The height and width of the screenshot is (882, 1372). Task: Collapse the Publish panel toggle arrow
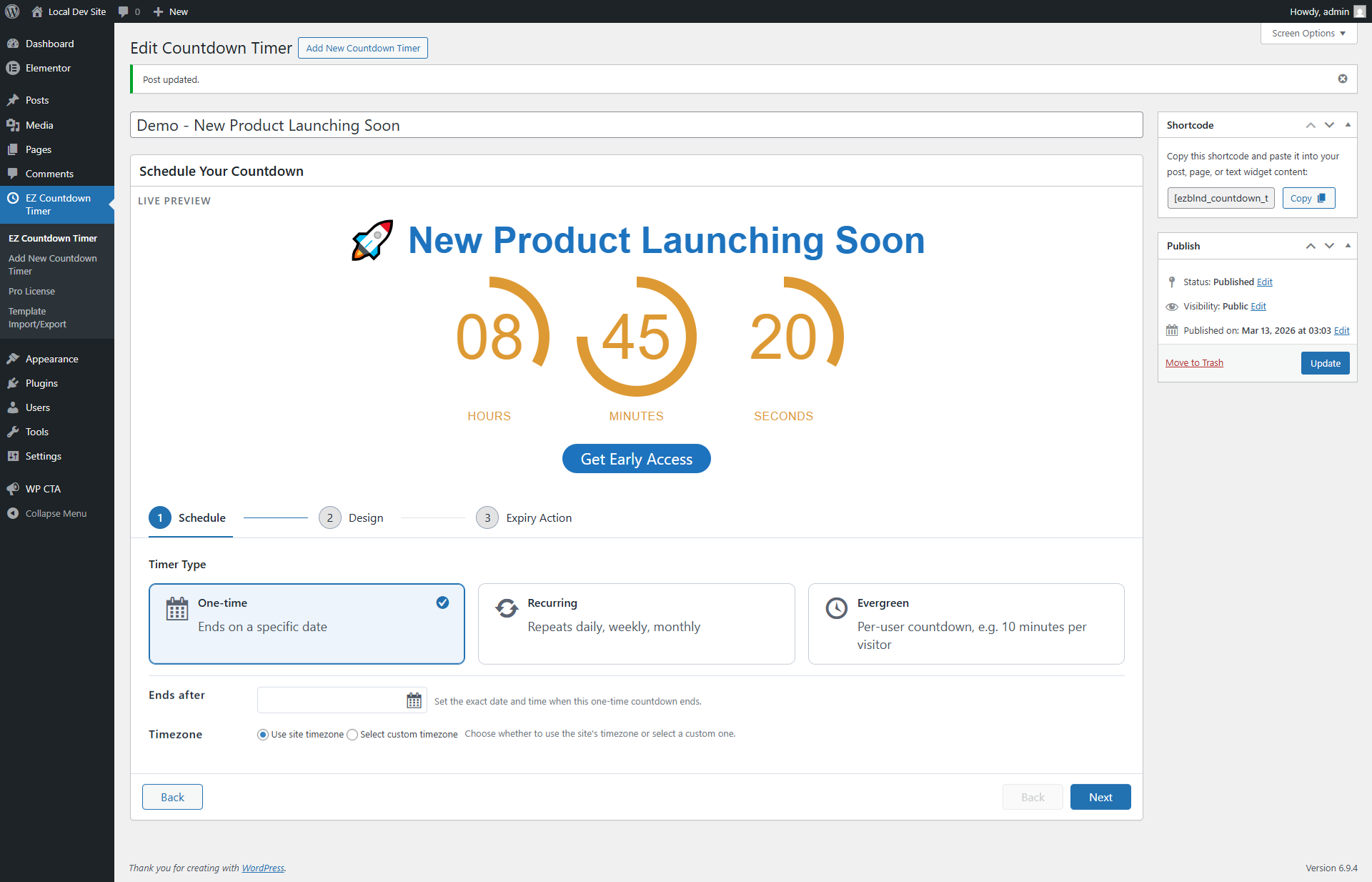[1348, 246]
